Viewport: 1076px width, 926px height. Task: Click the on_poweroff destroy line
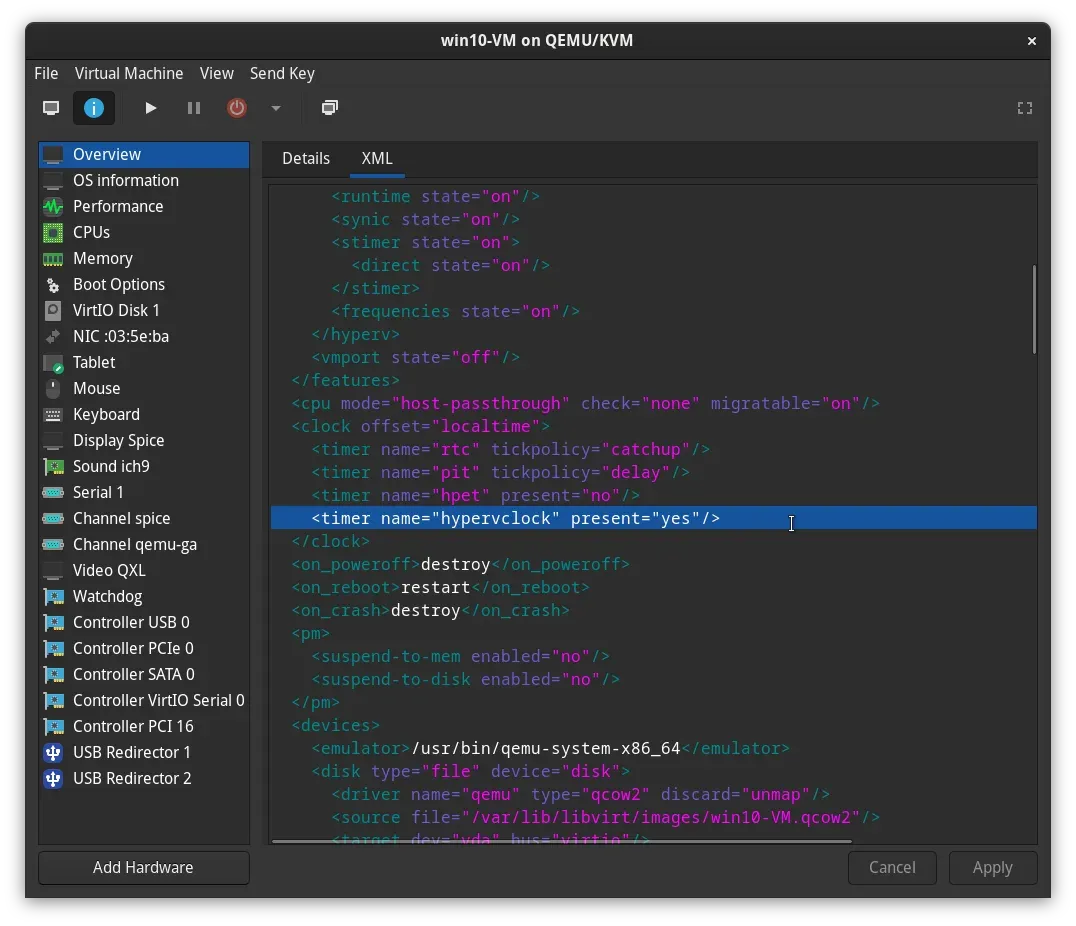(460, 564)
